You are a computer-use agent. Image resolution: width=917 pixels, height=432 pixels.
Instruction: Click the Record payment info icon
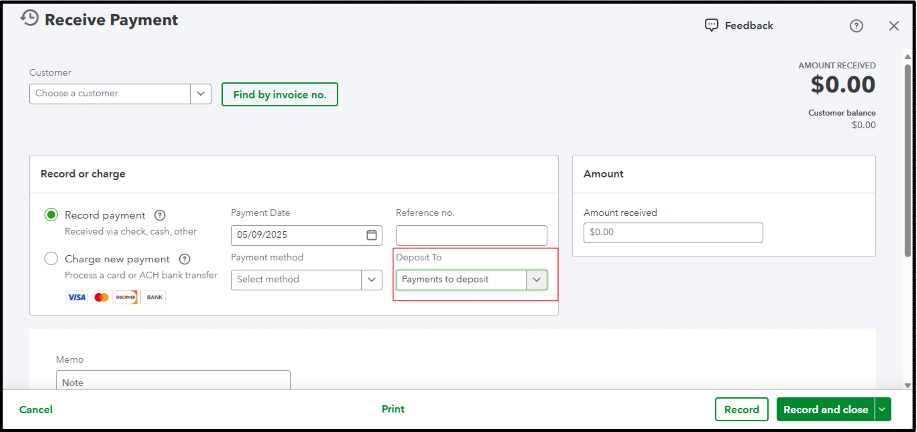pos(160,215)
